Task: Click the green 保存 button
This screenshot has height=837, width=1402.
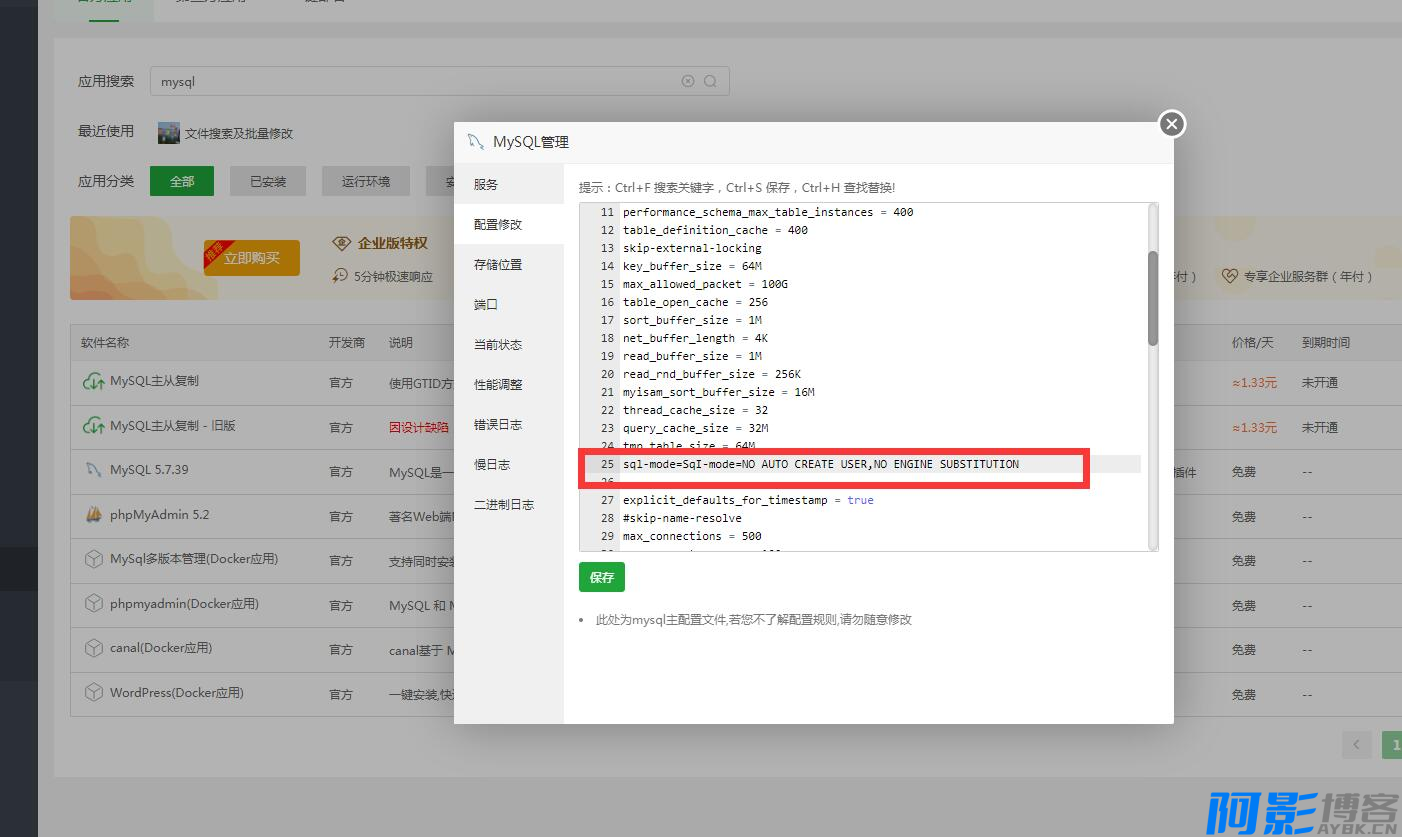Action: click(x=602, y=578)
